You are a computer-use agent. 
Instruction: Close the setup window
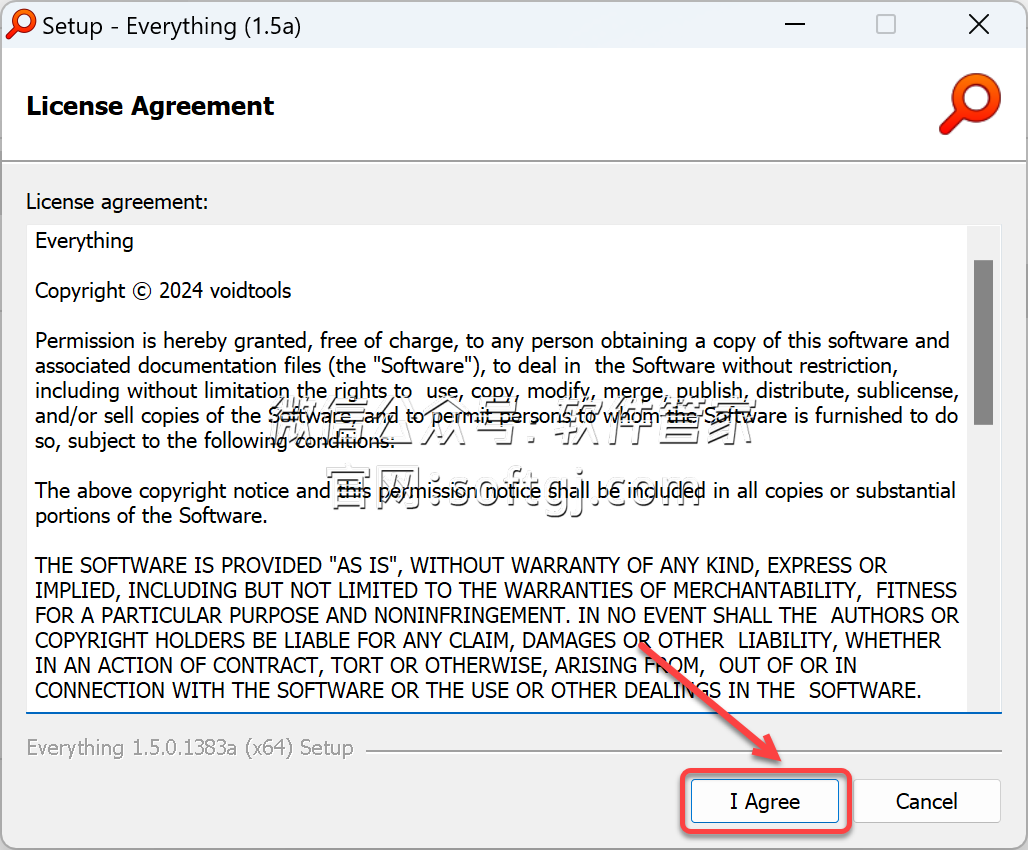(x=979, y=25)
